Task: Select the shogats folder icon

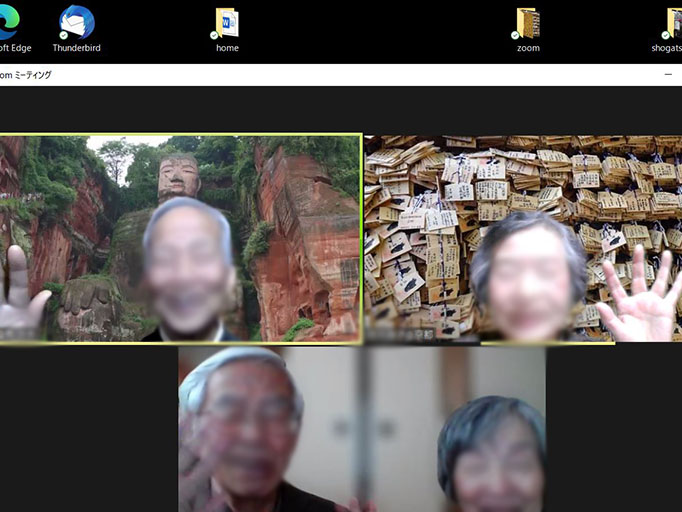Action: [674, 23]
